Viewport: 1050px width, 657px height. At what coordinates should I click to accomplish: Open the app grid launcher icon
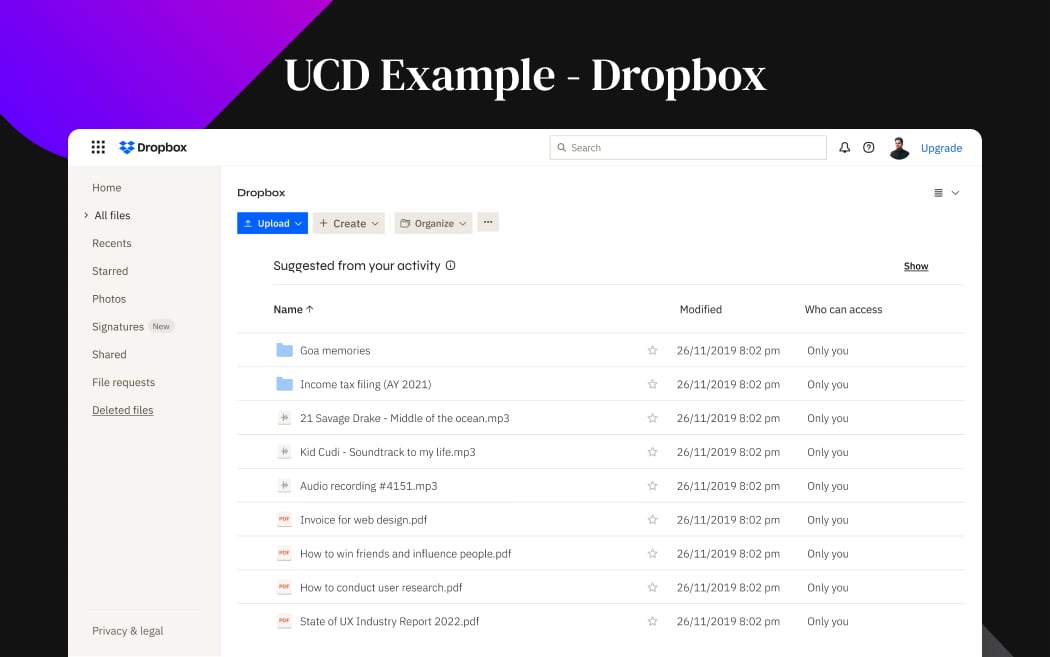[x=98, y=147]
